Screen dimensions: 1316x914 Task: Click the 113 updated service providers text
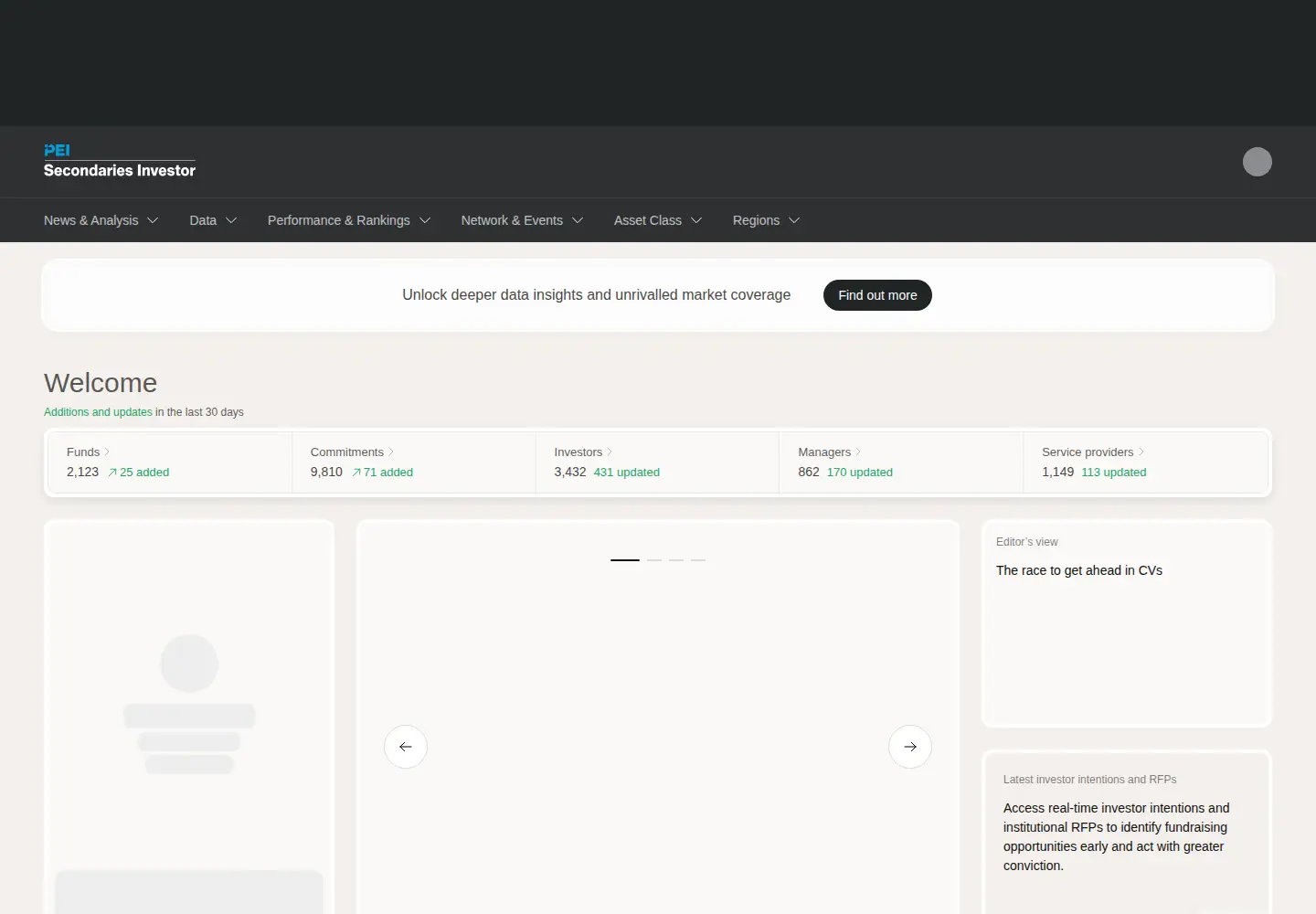(1114, 473)
